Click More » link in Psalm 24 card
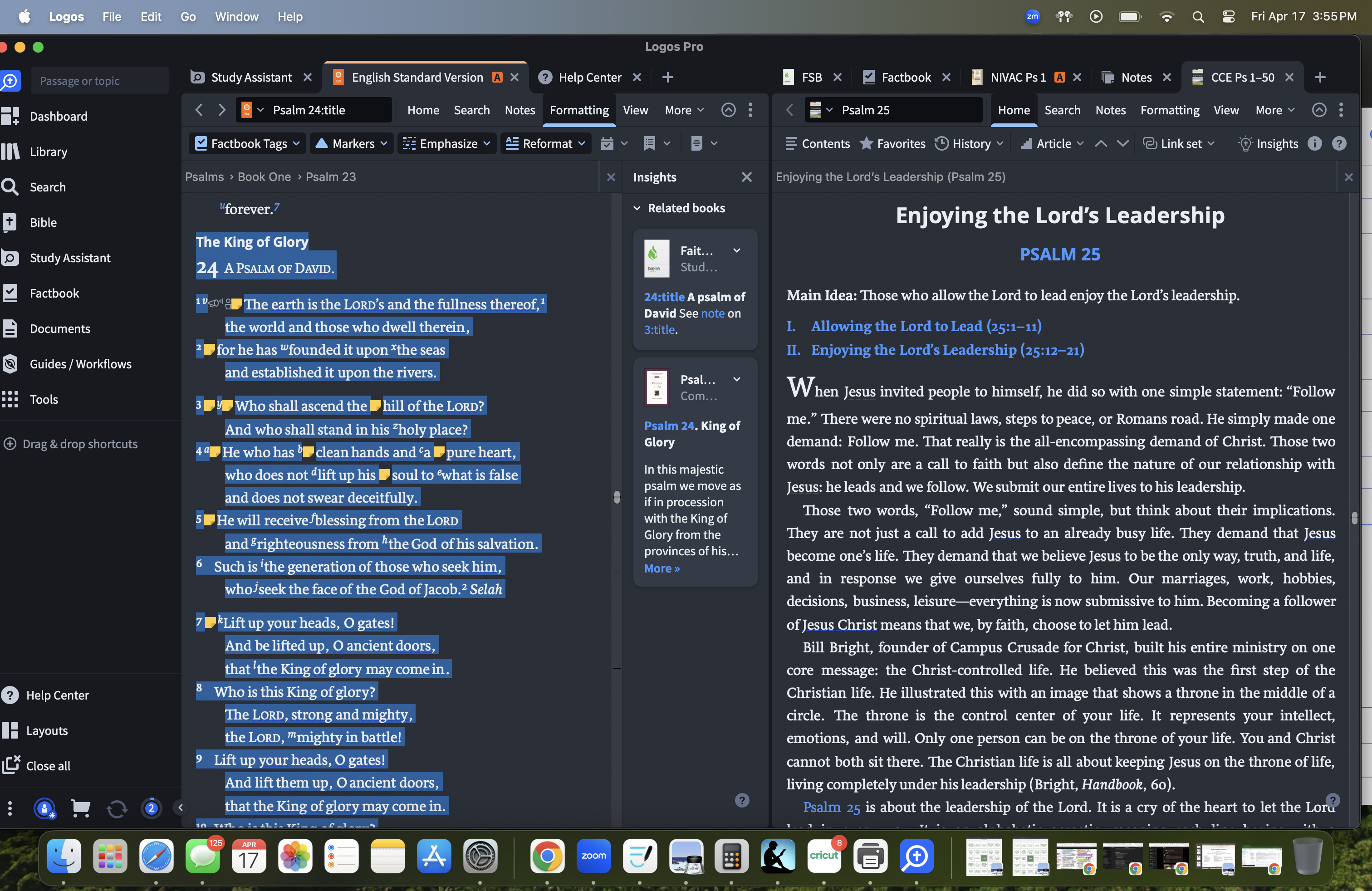The image size is (1372, 891). click(662, 568)
